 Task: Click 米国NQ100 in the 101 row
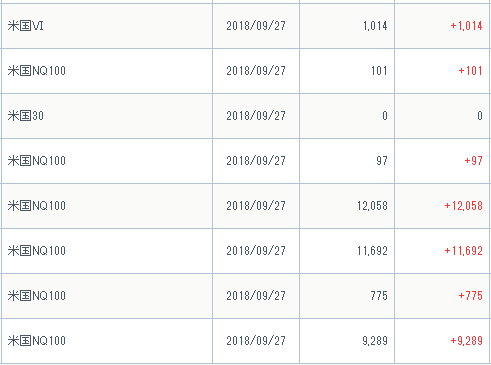(x=37, y=71)
